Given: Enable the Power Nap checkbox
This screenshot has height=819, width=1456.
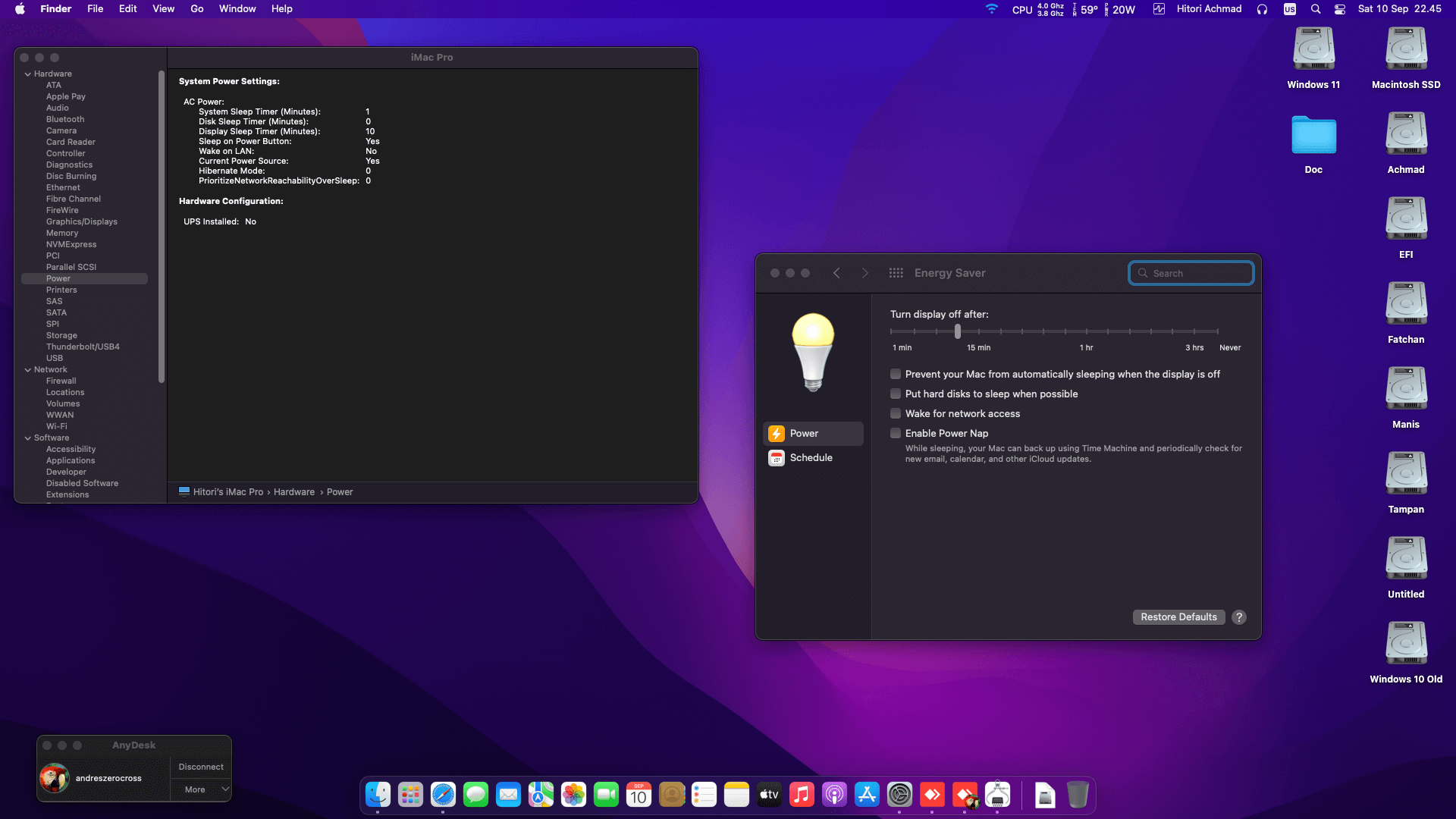Looking at the screenshot, I should [896, 433].
